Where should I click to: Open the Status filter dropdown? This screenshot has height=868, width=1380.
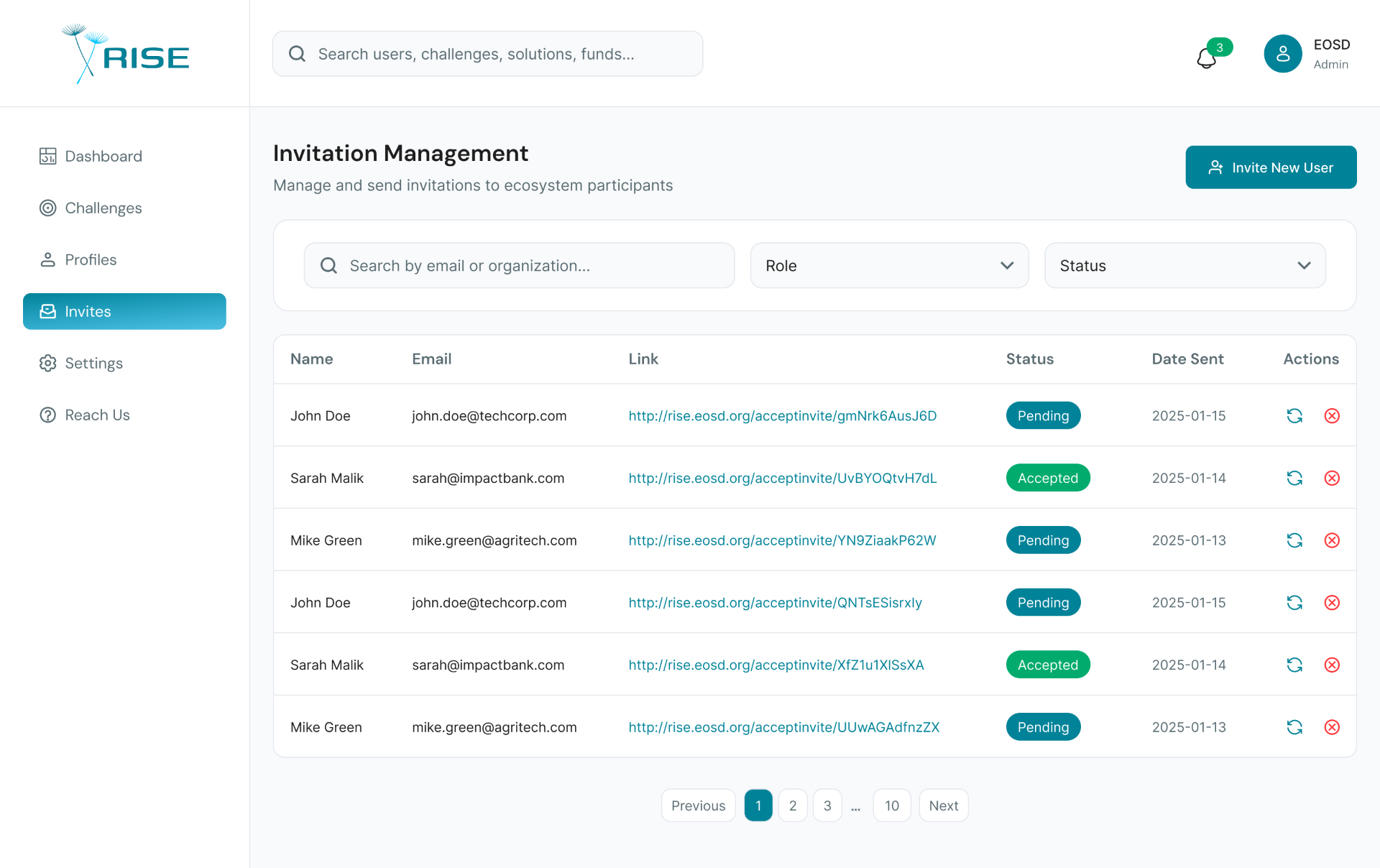pyautogui.click(x=1184, y=266)
